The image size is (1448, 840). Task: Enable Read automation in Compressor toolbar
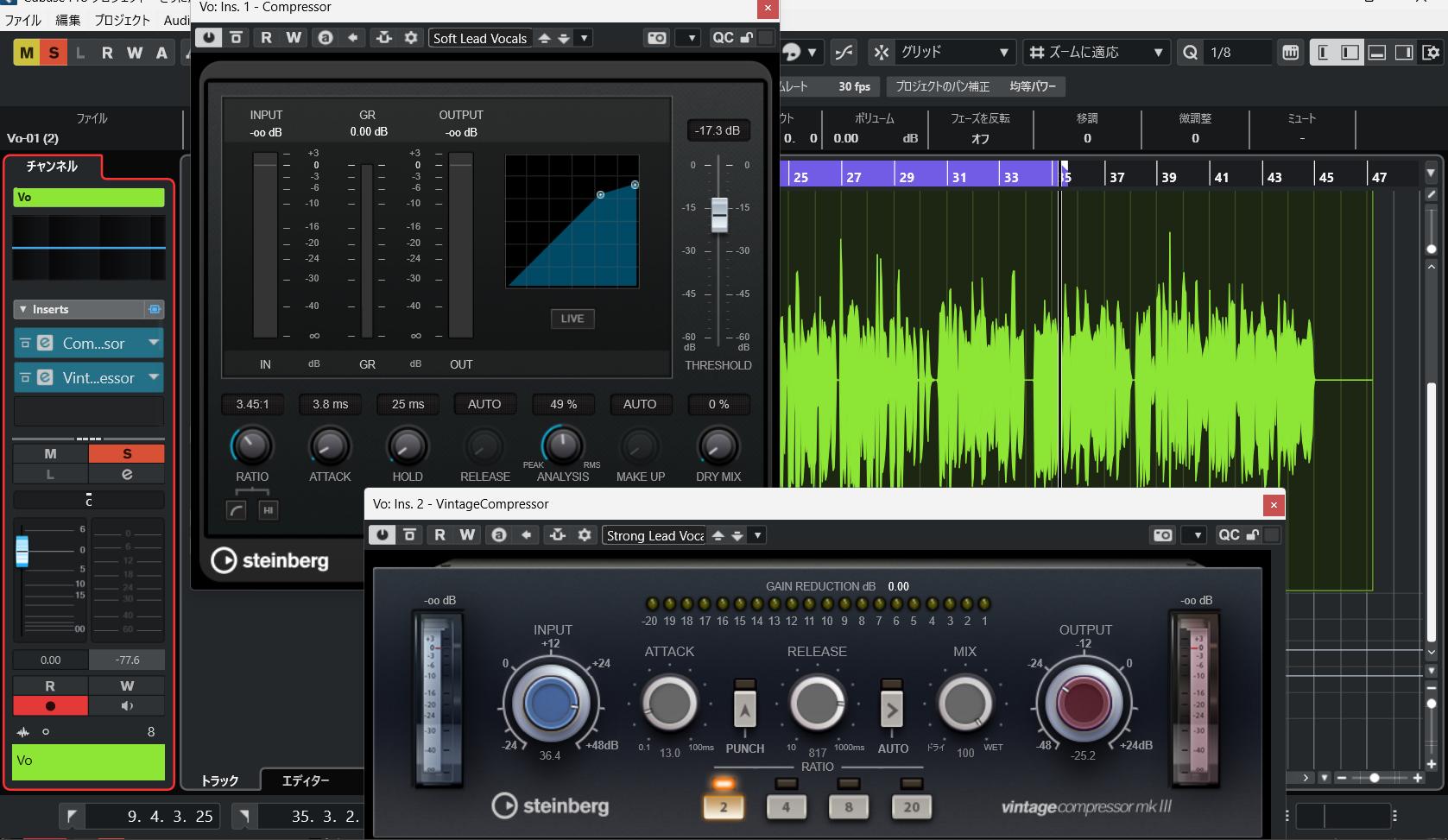pyautogui.click(x=266, y=37)
